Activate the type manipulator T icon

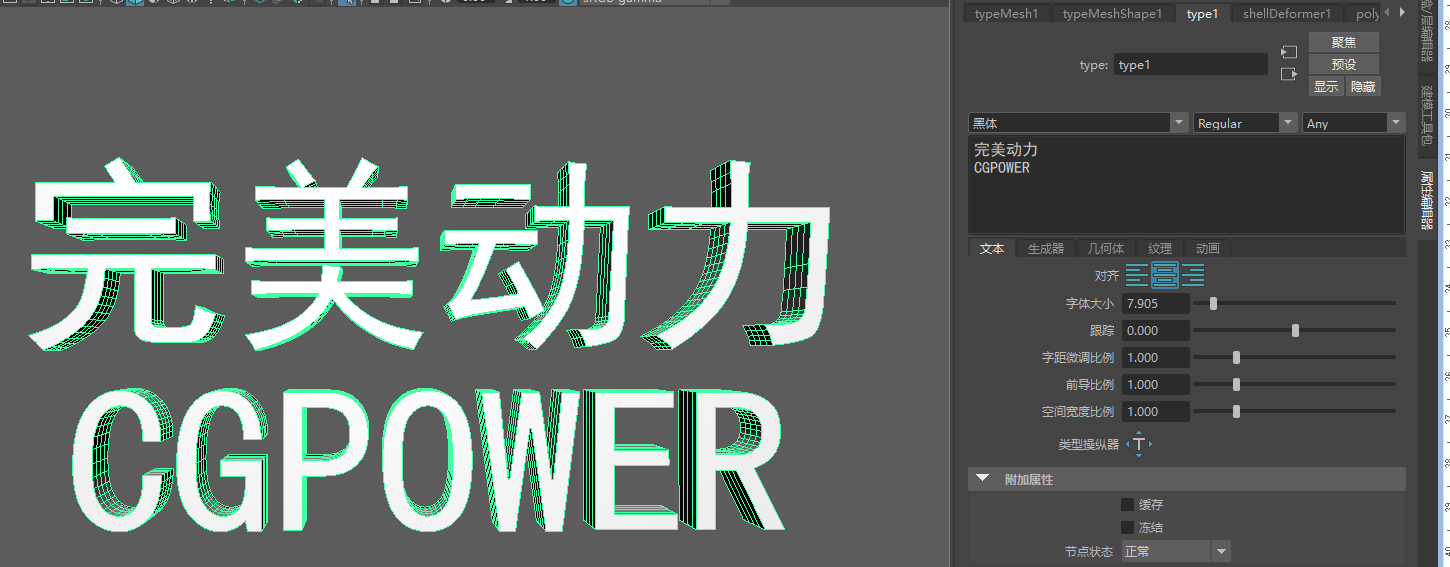(x=1139, y=444)
